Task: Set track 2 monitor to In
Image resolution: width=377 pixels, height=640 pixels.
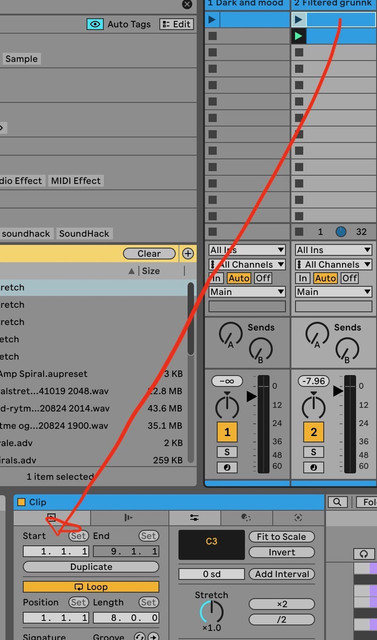Action: coord(303,278)
